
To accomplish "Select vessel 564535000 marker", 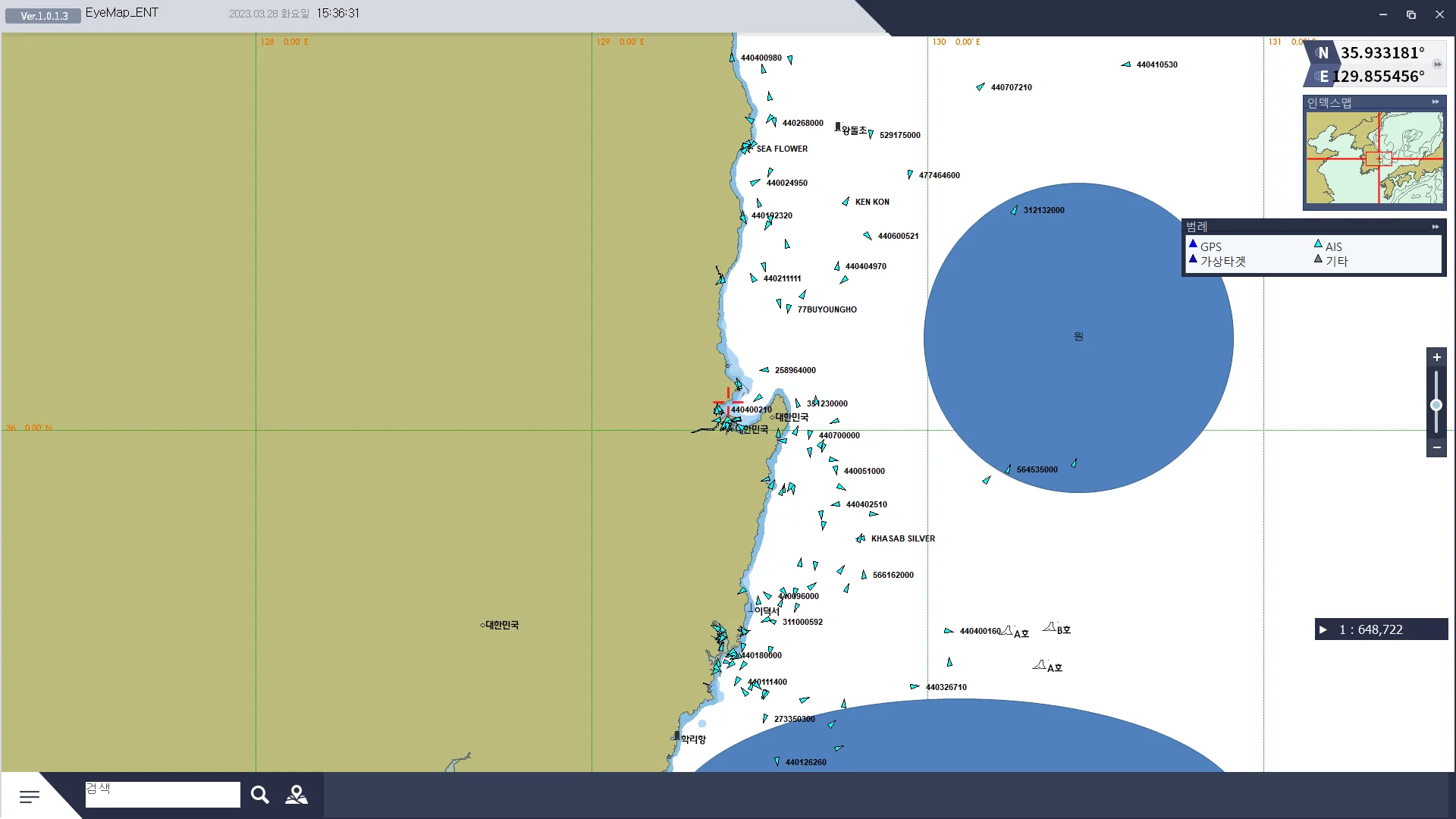I will [1008, 469].
